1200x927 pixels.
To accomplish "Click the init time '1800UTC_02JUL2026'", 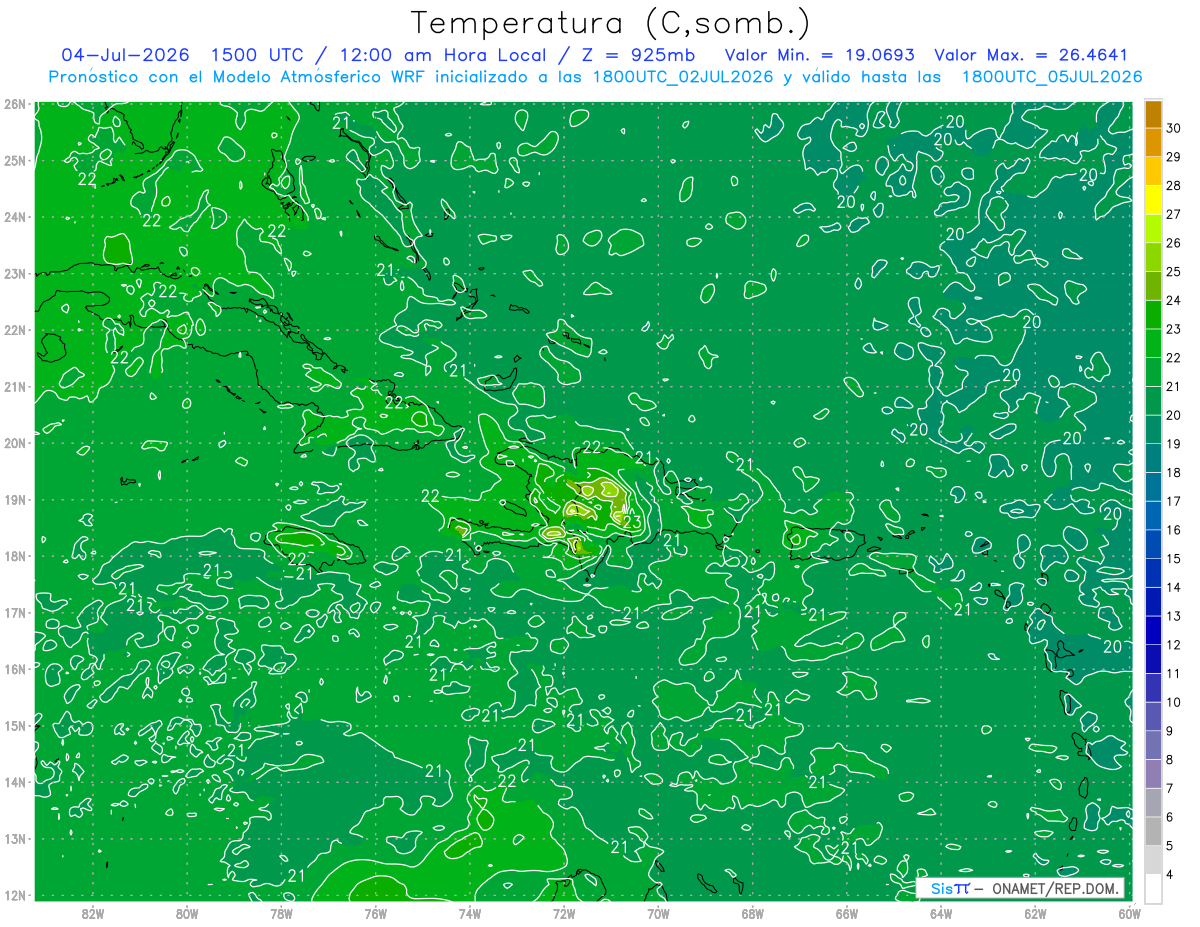I will click(x=686, y=77).
